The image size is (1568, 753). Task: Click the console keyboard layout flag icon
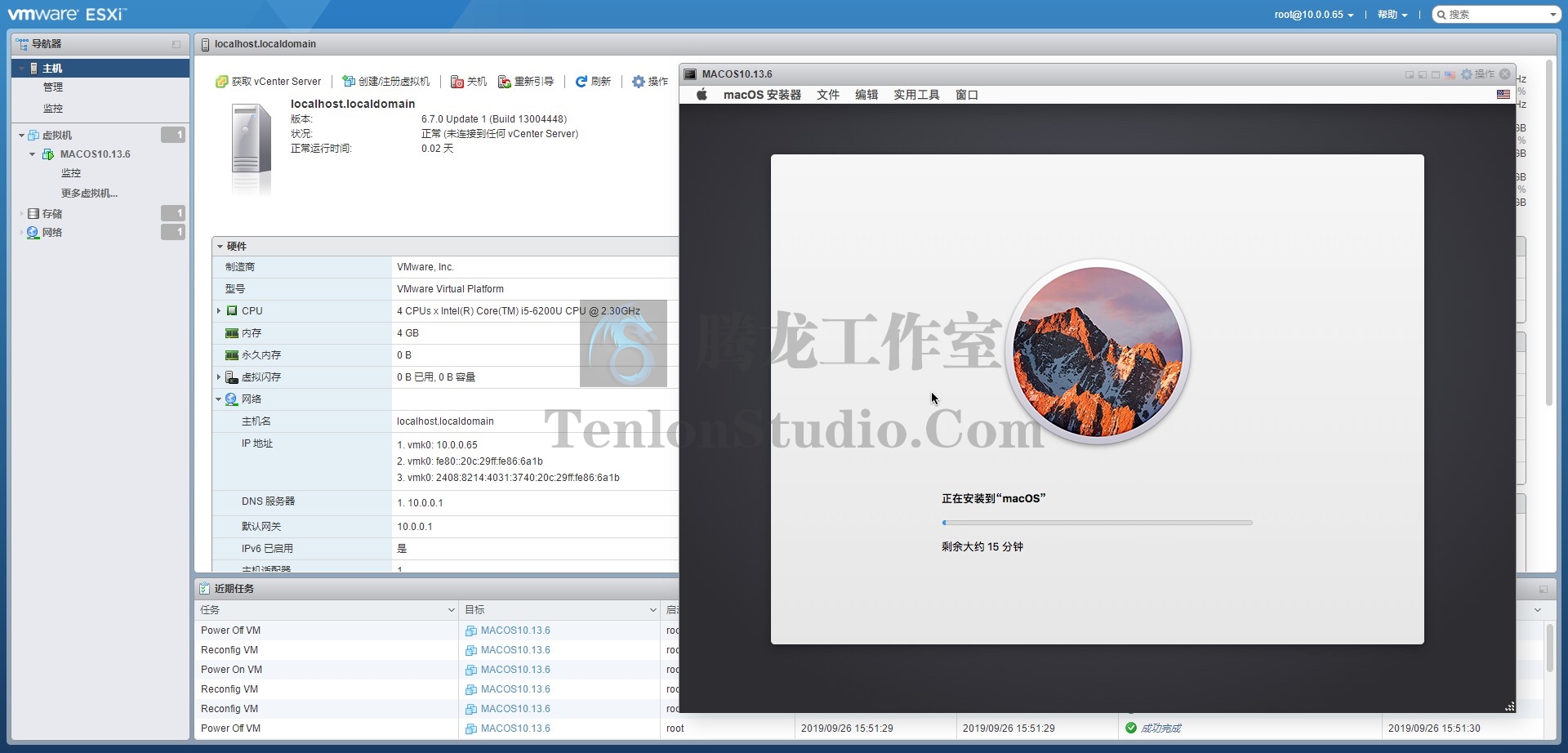(1450, 74)
